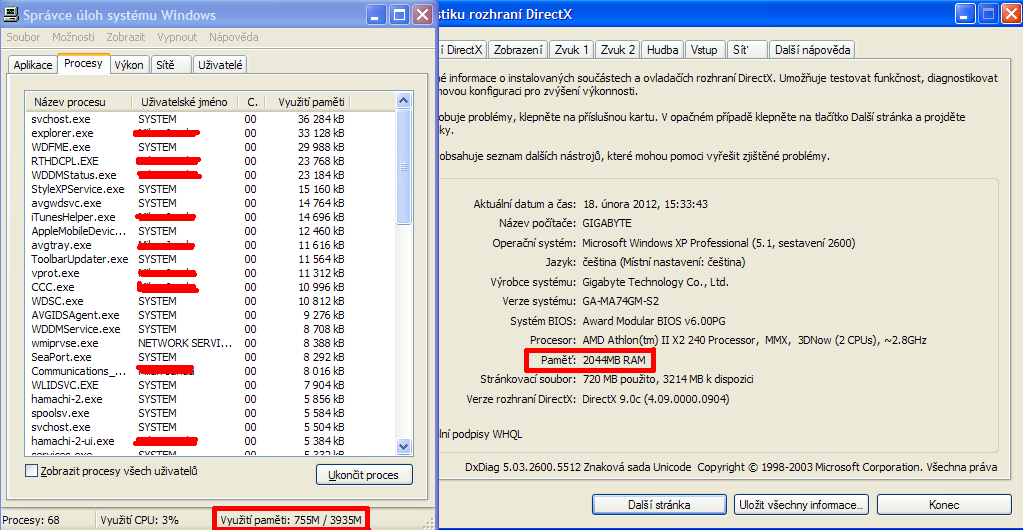1023x530 pixels.
Task: Select the RTHDCPL.EXE process
Action: coord(210,161)
